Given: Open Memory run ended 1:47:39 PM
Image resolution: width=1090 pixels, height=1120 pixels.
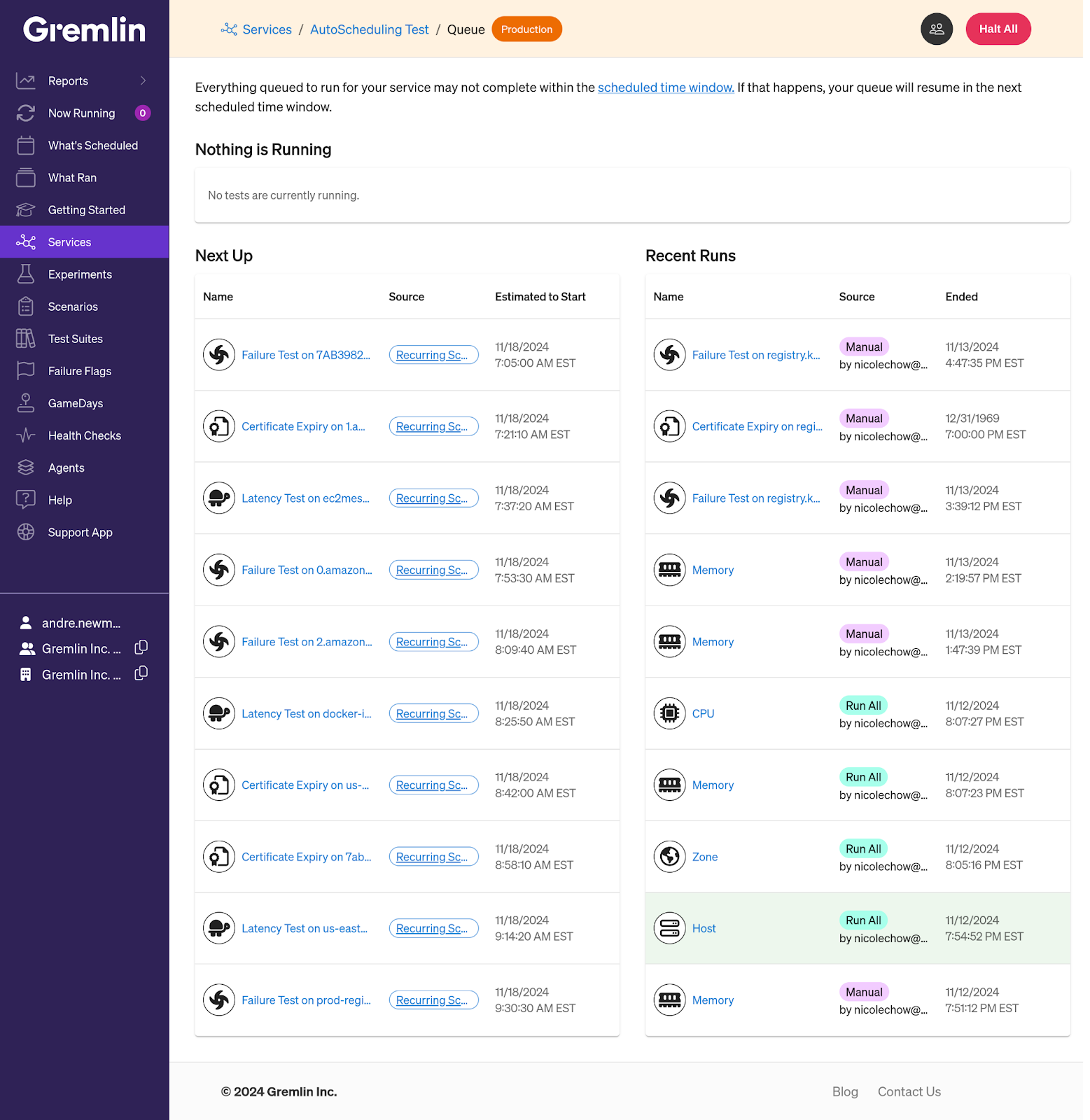Looking at the screenshot, I should click(x=713, y=642).
